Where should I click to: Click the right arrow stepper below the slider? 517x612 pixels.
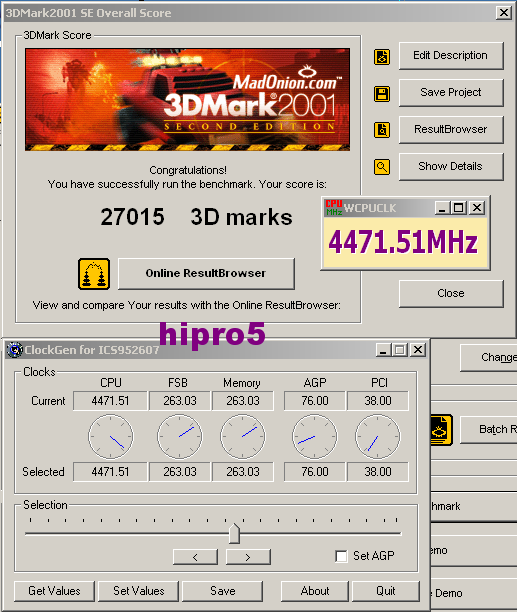point(248,557)
